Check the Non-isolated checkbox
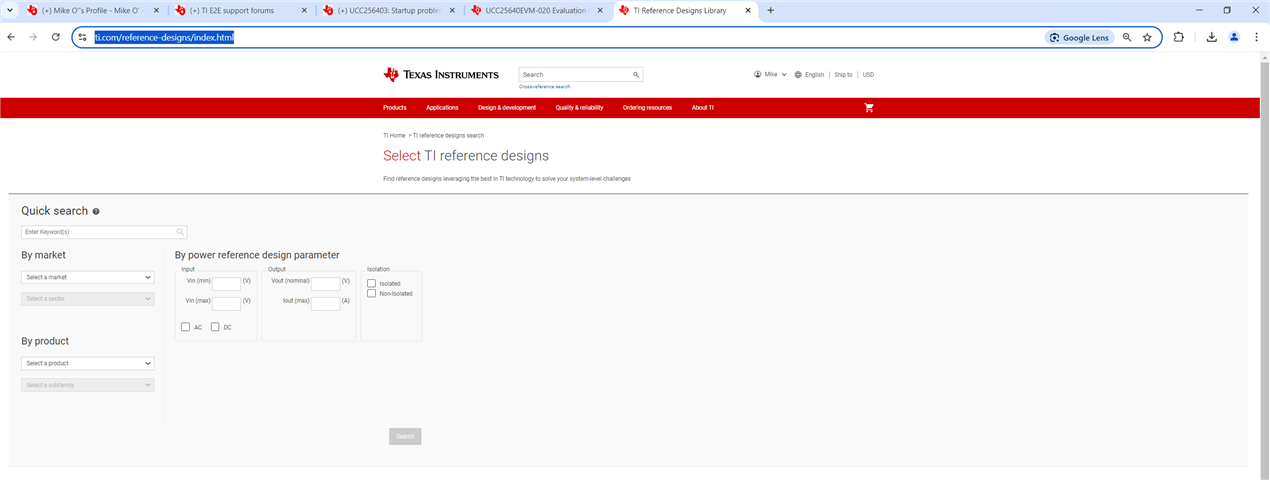The width and height of the screenshot is (1270, 480). click(x=371, y=293)
